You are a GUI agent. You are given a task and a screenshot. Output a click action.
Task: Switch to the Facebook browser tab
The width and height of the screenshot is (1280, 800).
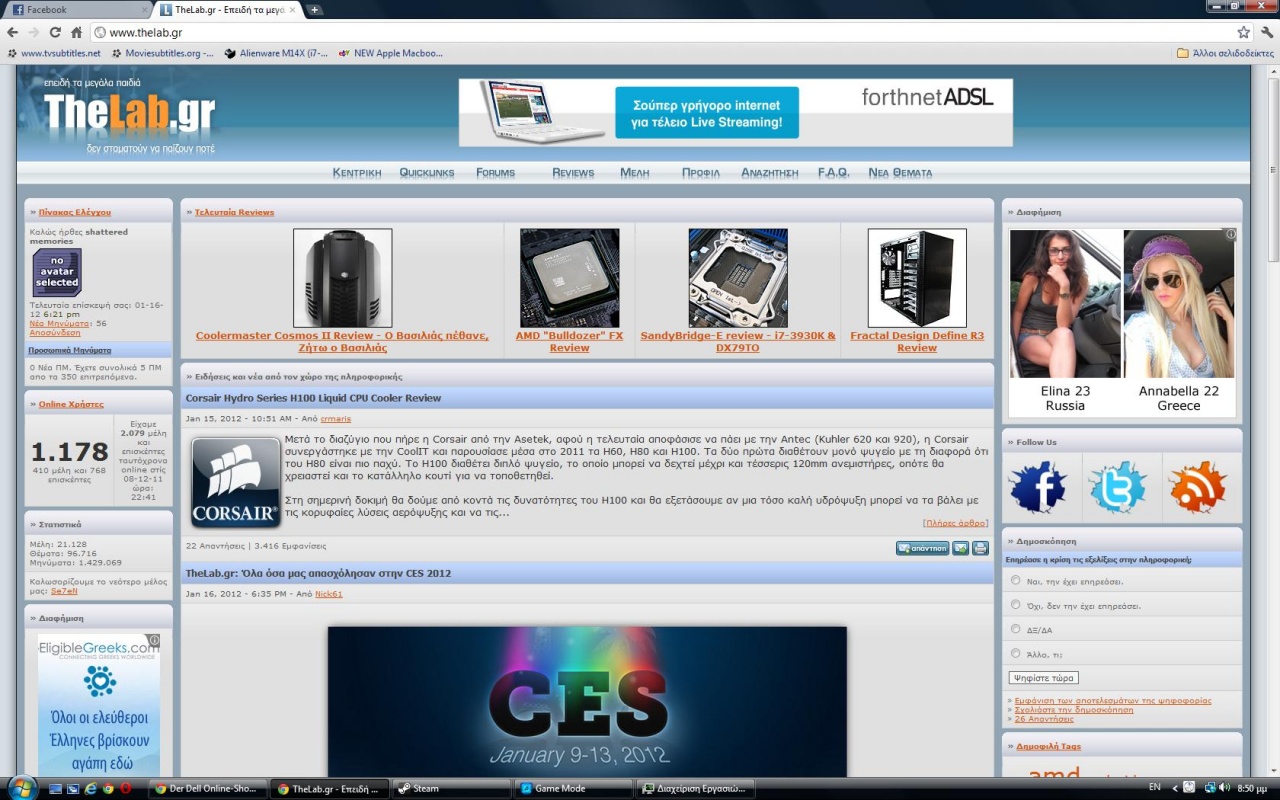[78, 10]
